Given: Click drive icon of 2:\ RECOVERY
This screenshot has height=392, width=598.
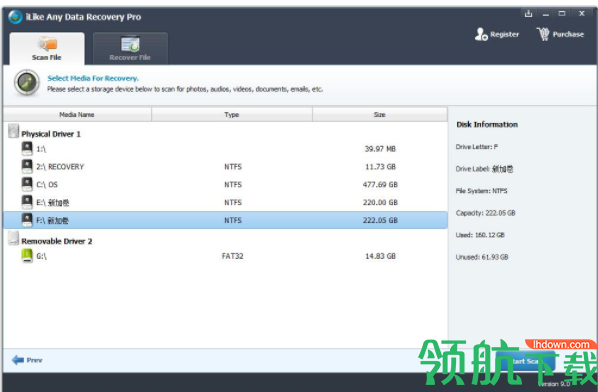Looking at the screenshot, I should coord(27,166).
